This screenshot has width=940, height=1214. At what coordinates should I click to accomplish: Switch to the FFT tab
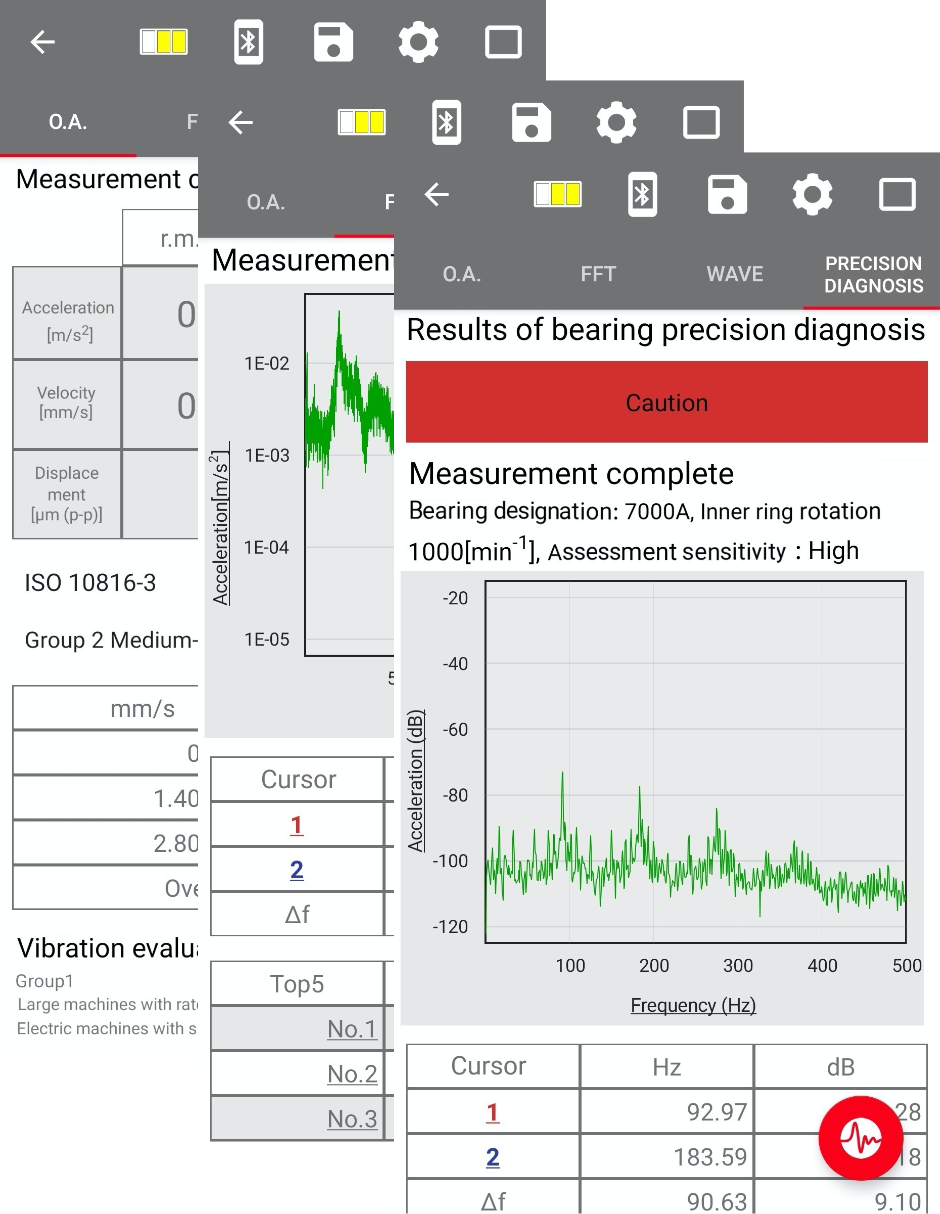[598, 273]
